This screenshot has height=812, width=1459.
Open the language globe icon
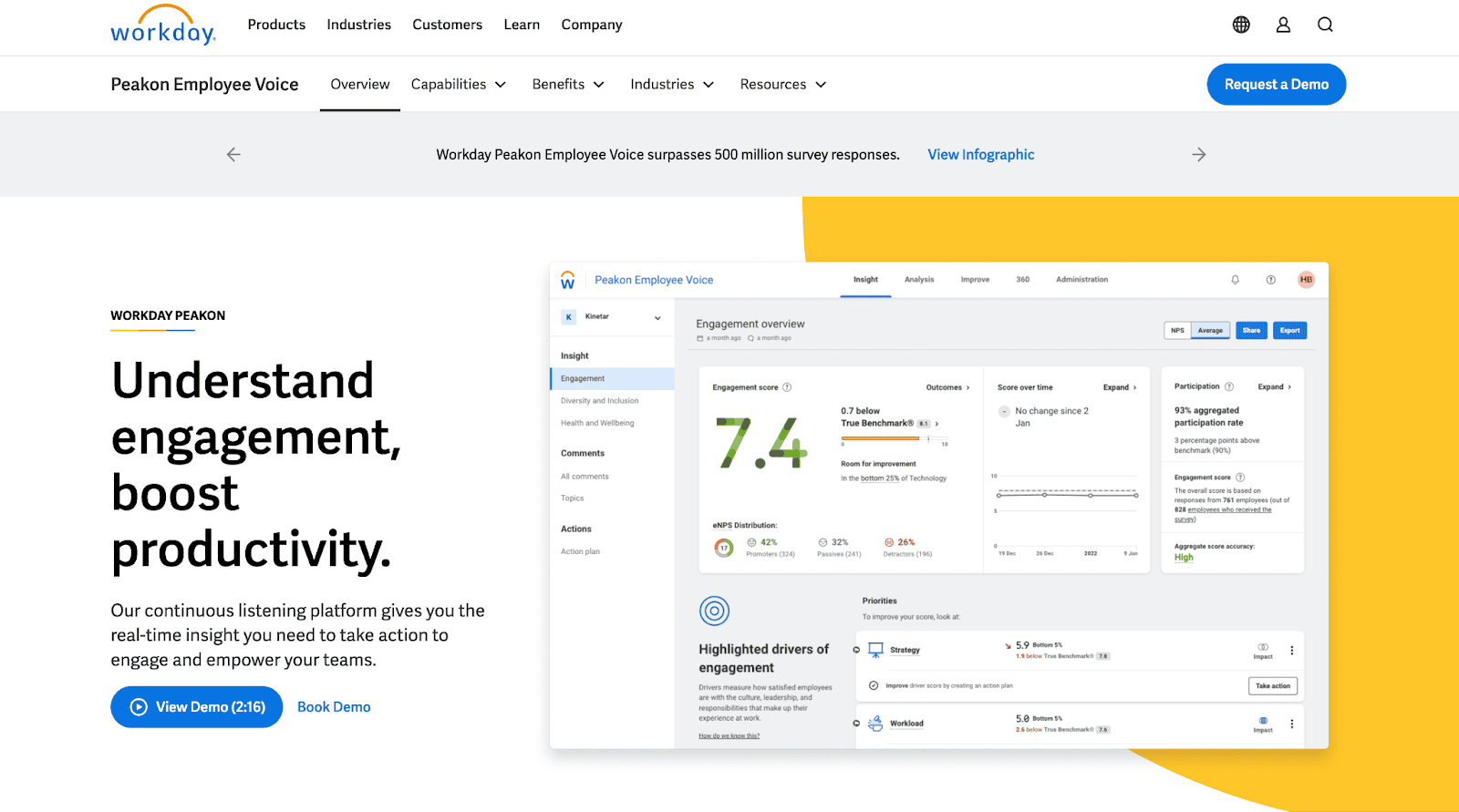tap(1241, 25)
